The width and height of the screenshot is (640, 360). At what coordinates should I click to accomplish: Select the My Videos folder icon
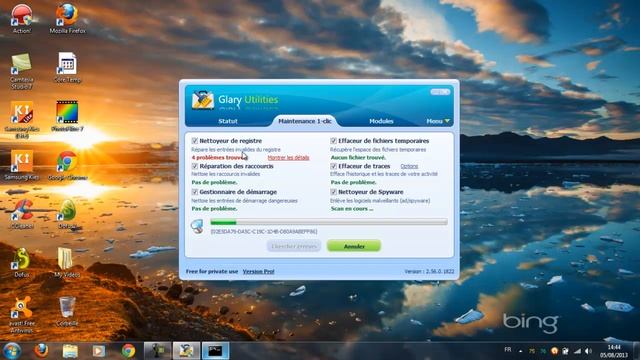[67, 262]
